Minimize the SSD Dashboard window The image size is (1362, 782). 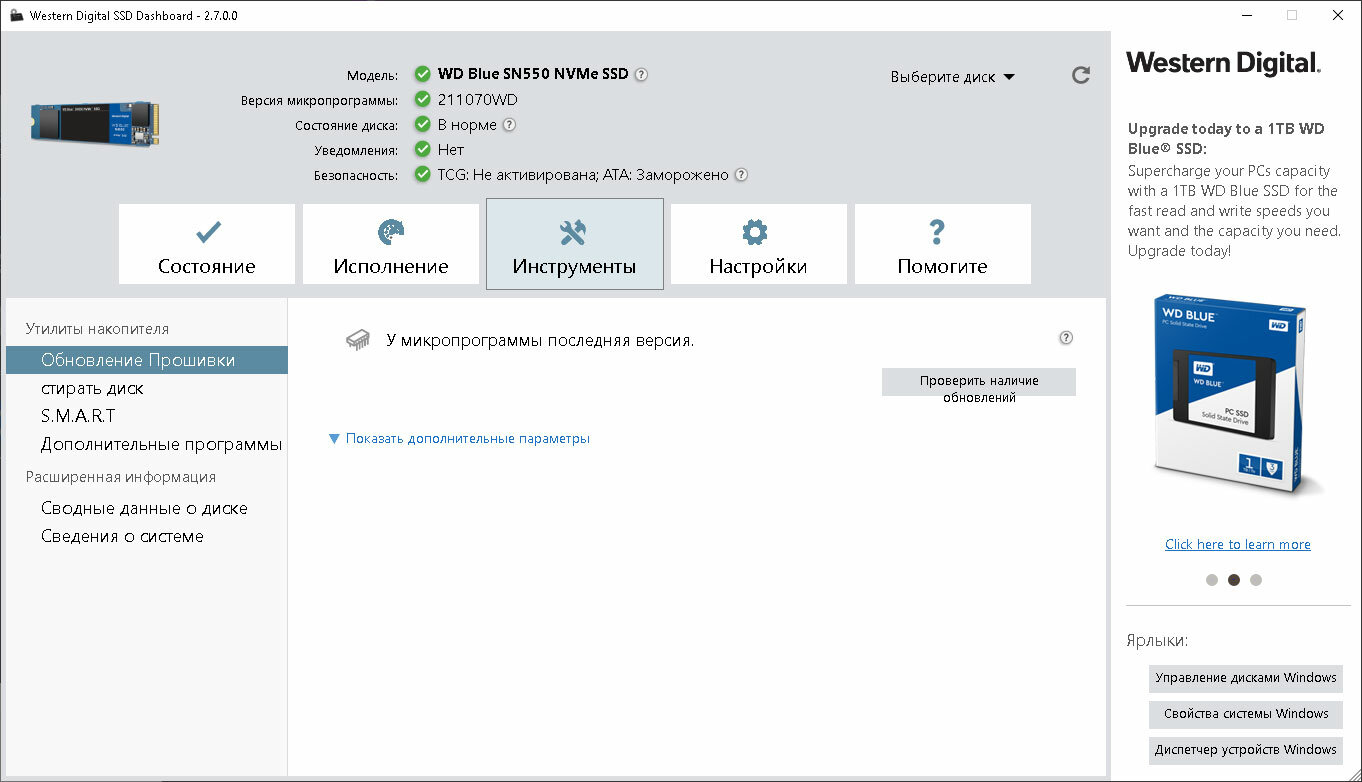1246,15
